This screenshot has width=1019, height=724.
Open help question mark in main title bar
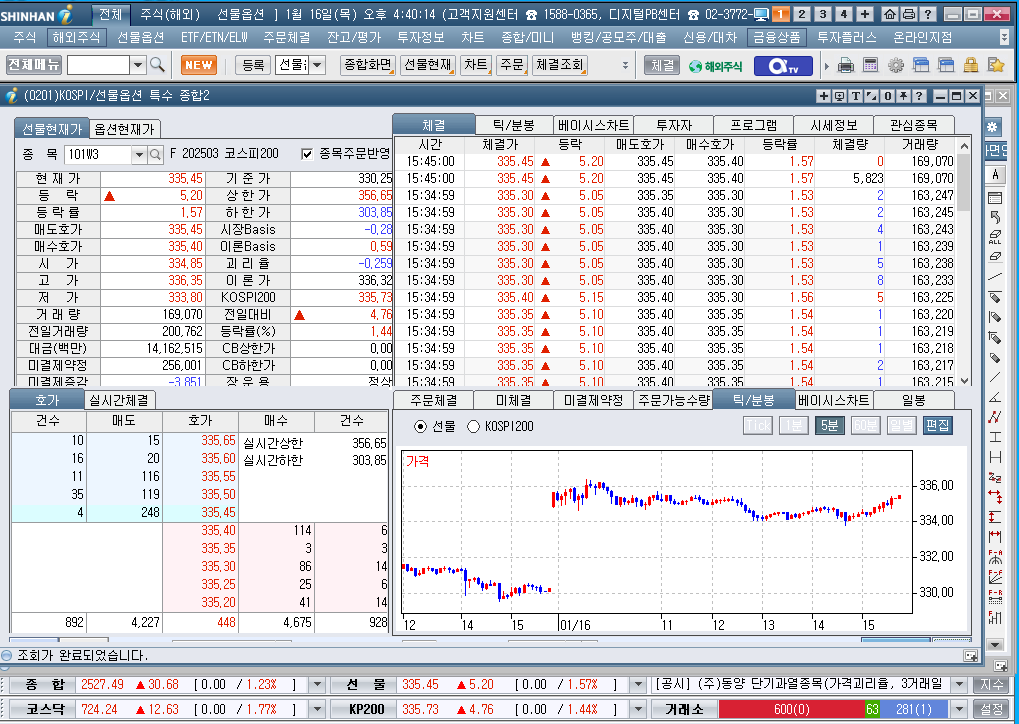pos(927,14)
